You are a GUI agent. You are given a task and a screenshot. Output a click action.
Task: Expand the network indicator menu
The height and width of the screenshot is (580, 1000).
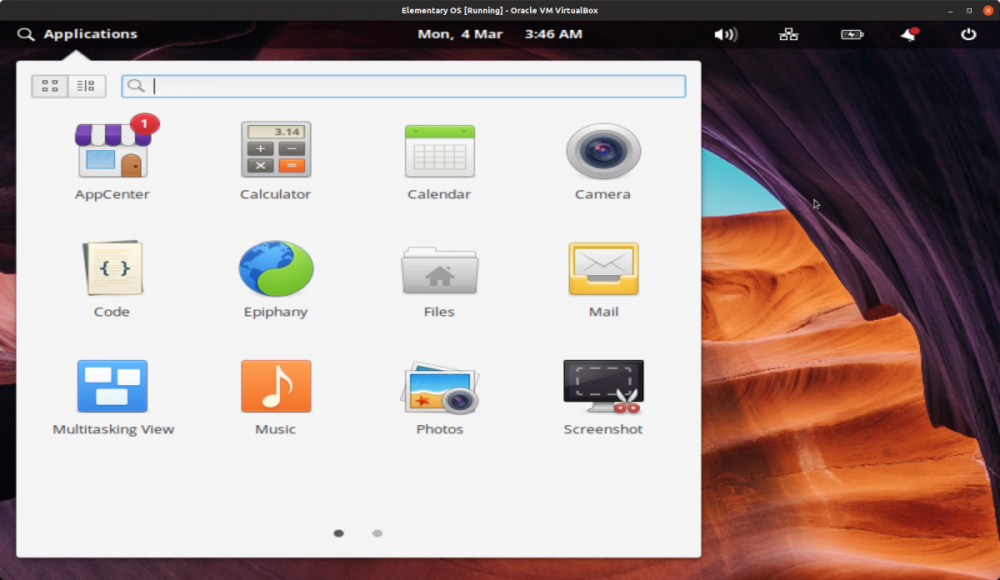[789, 34]
